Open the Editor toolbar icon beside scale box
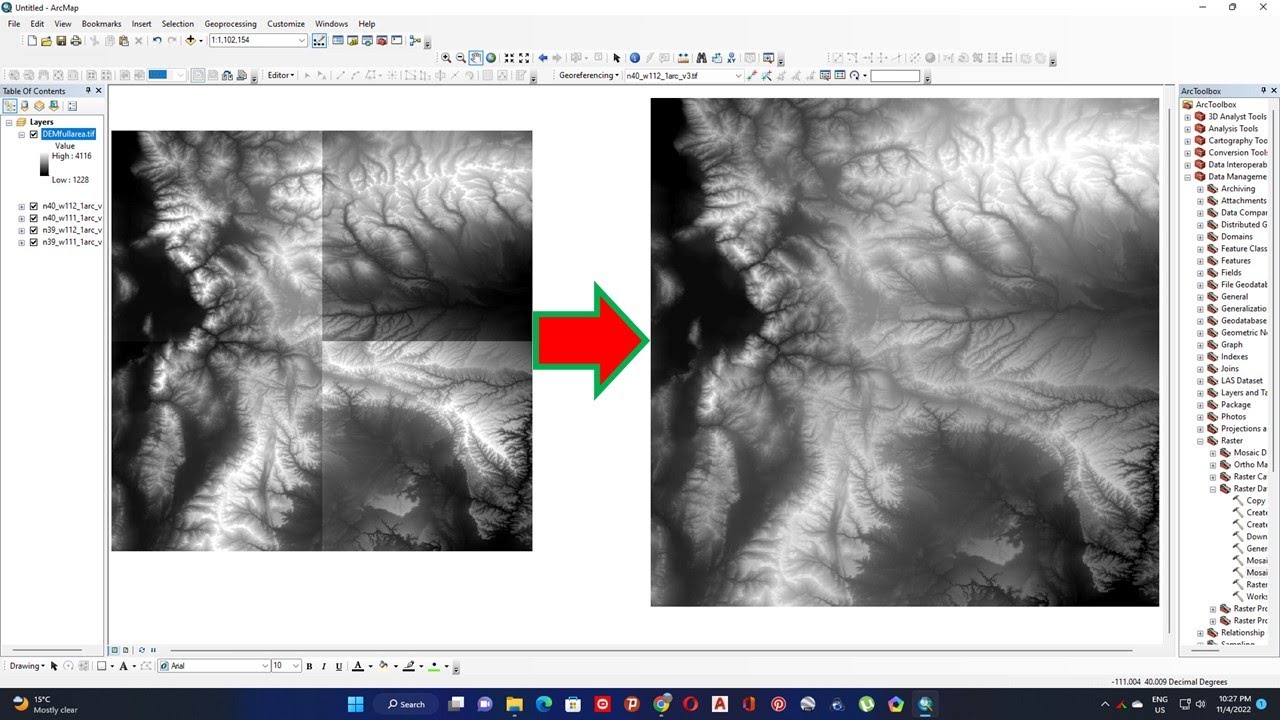 (319, 41)
